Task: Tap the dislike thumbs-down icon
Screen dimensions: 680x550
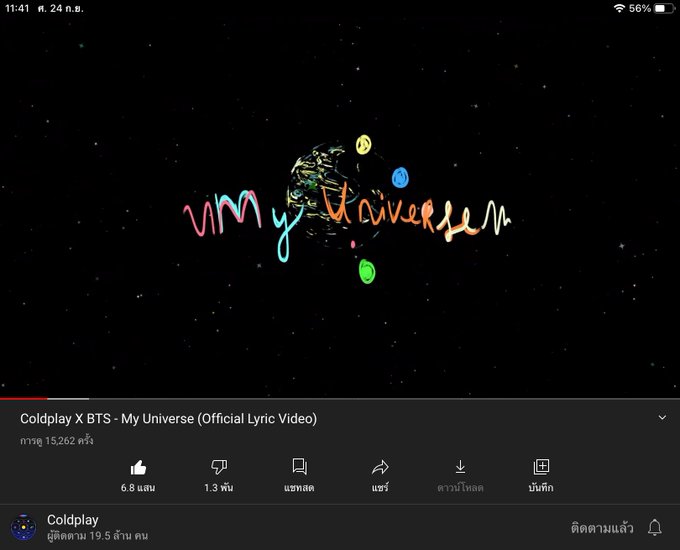Action: [x=219, y=467]
